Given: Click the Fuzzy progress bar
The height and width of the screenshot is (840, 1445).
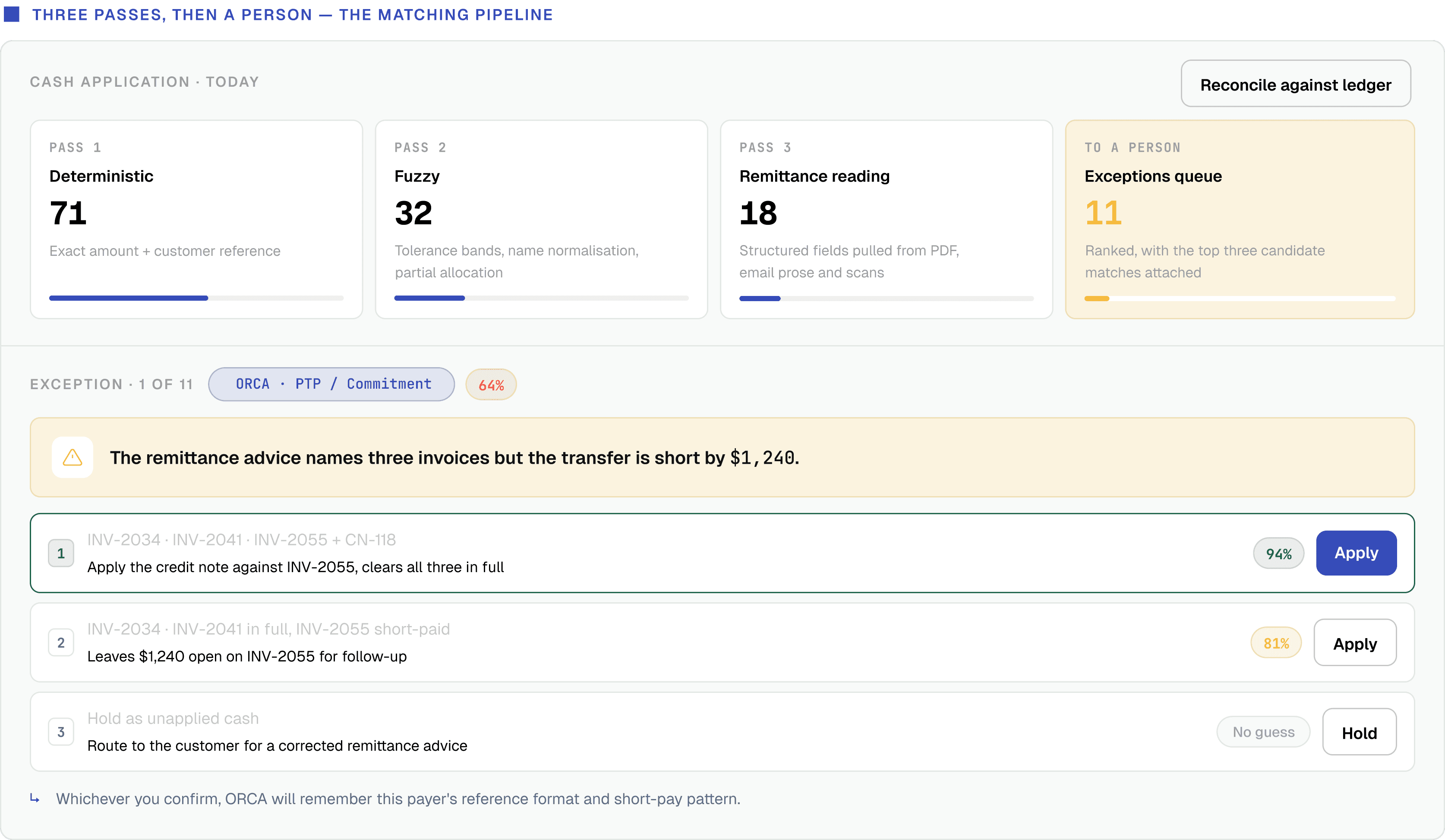Looking at the screenshot, I should click(541, 298).
